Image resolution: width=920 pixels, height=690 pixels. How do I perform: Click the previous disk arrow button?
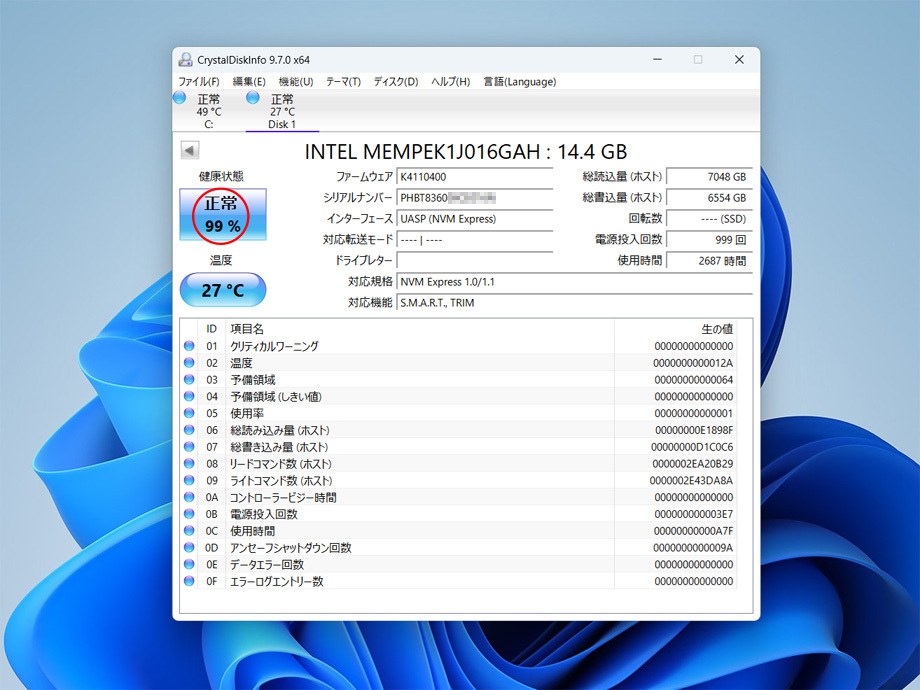coord(190,150)
